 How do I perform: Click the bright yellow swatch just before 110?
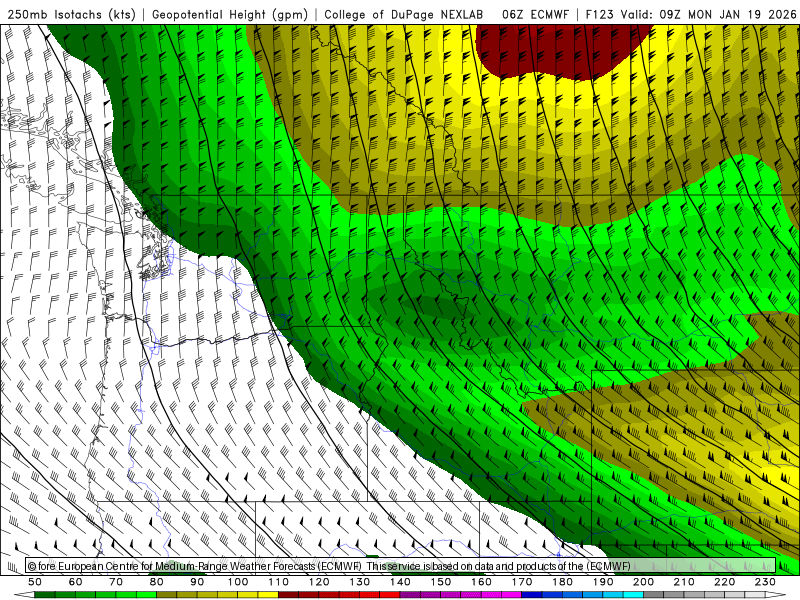[268, 595]
